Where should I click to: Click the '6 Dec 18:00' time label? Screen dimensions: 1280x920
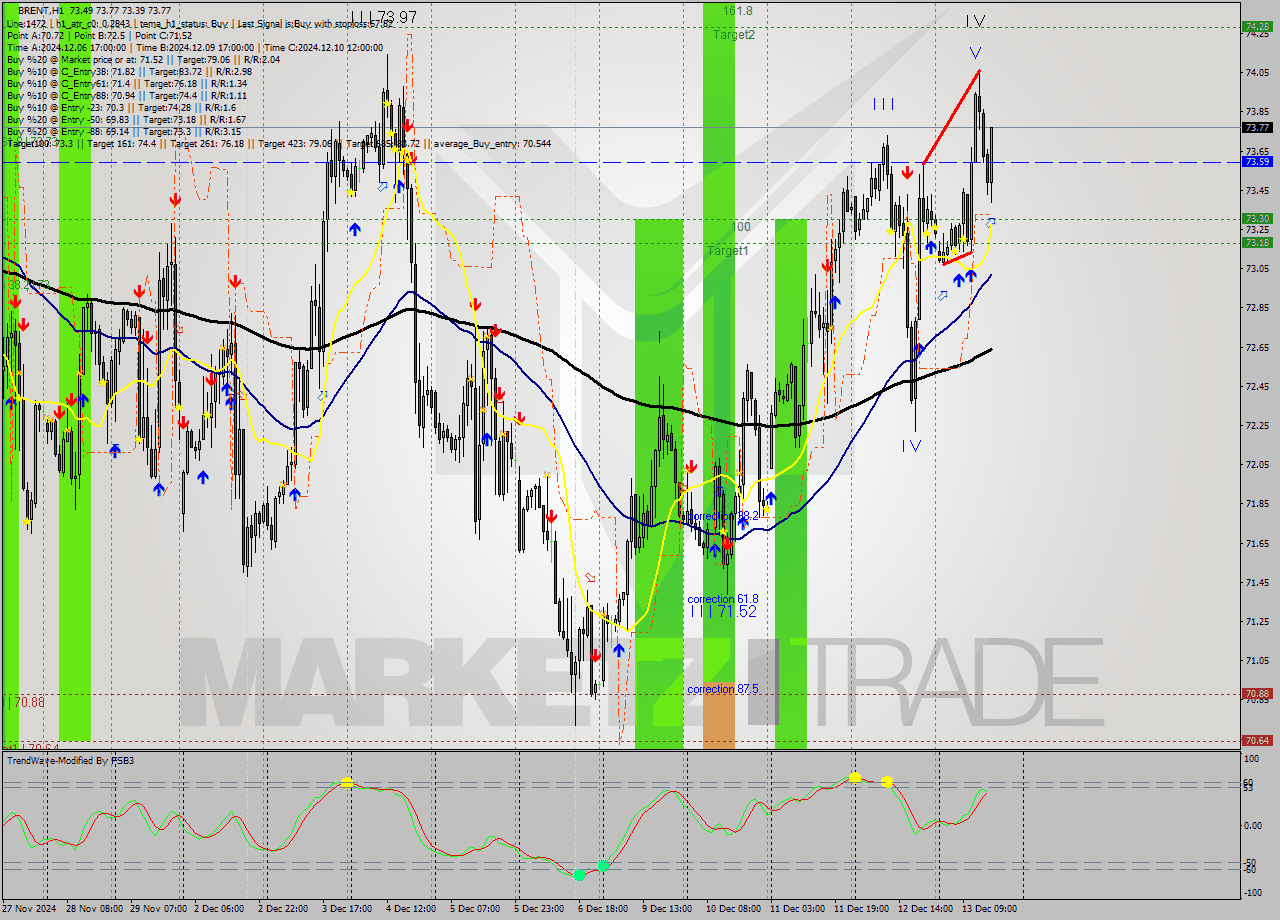[604, 909]
